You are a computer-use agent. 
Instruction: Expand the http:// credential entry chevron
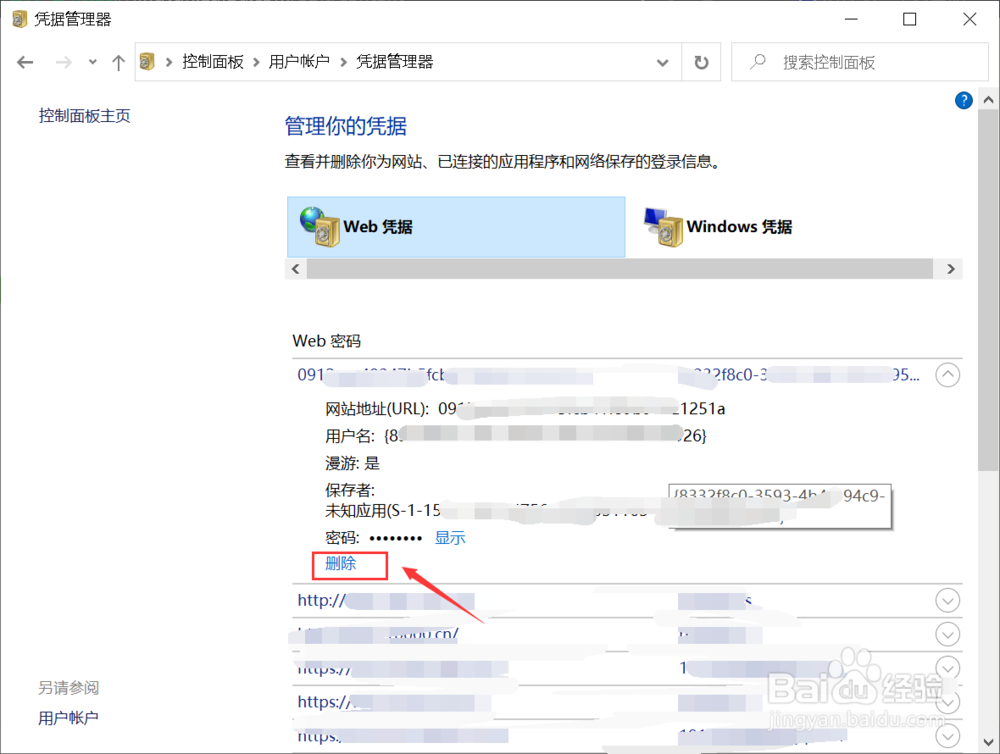947,600
